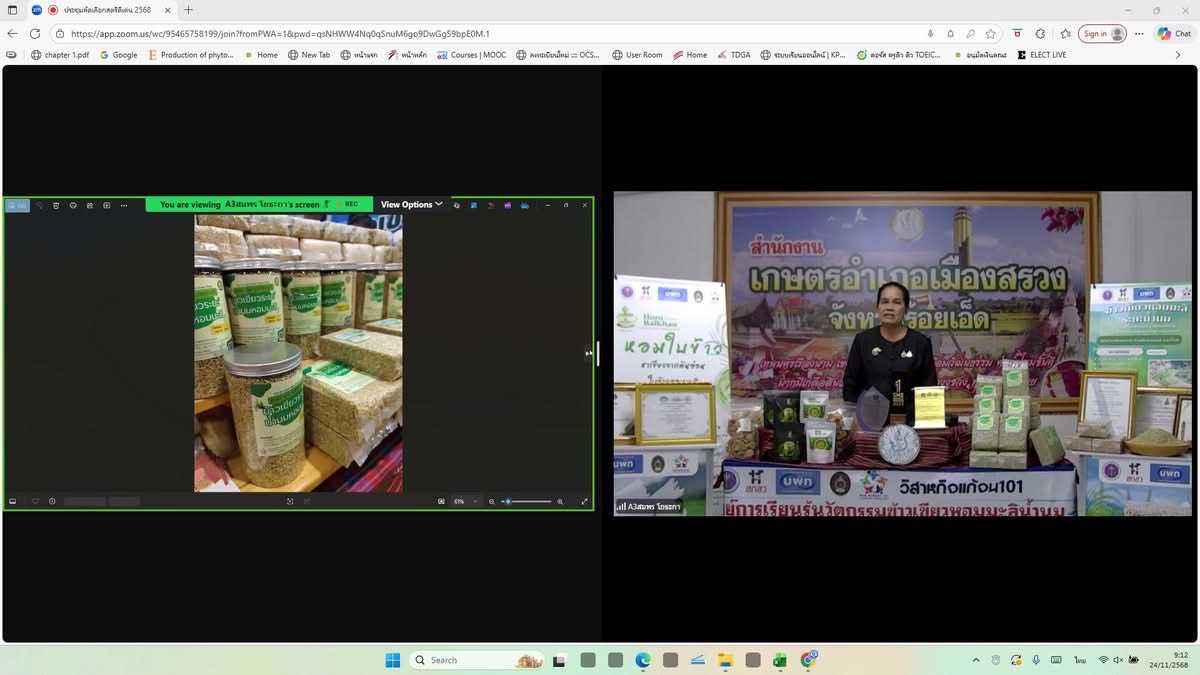This screenshot has height=675, width=1200.
Task: Click the three-dots menu in the shared photo viewer
Action: click(x=124, y=205)
